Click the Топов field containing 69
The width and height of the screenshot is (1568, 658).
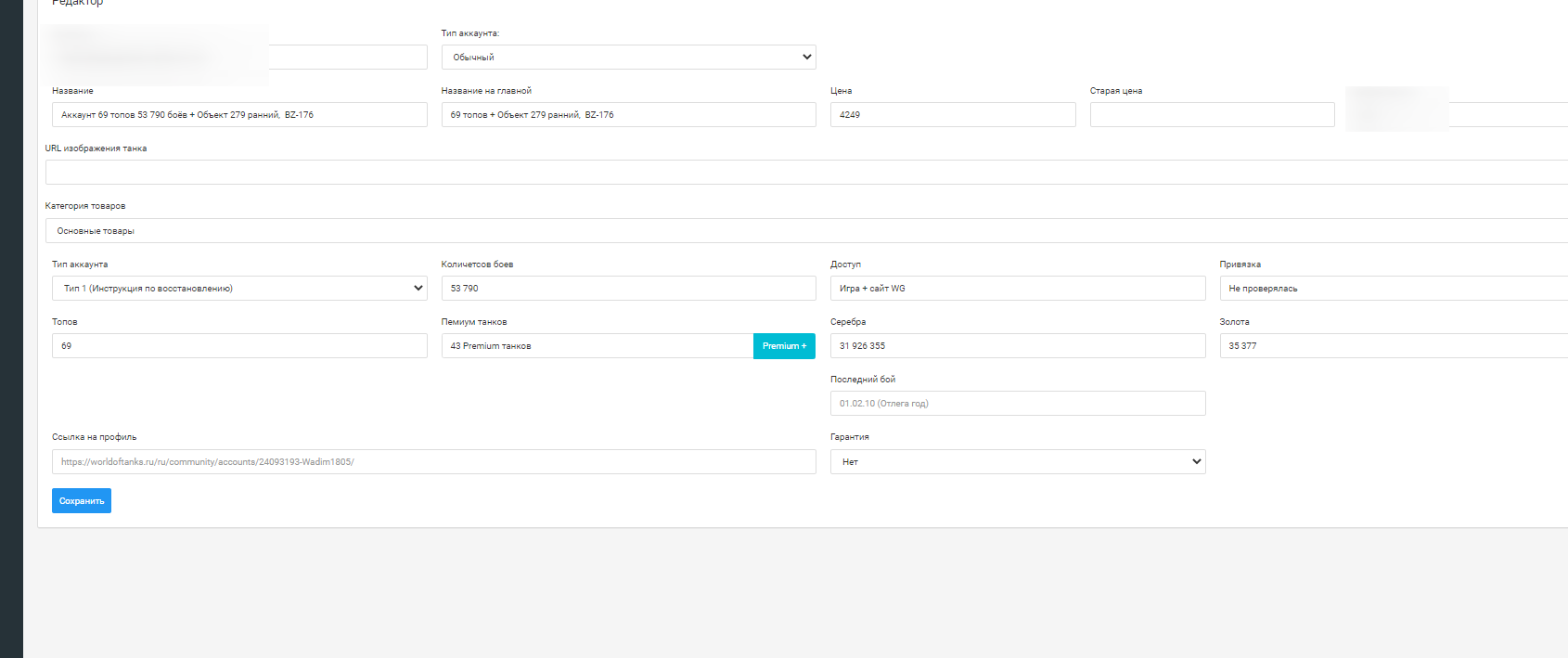click(239, 346)
